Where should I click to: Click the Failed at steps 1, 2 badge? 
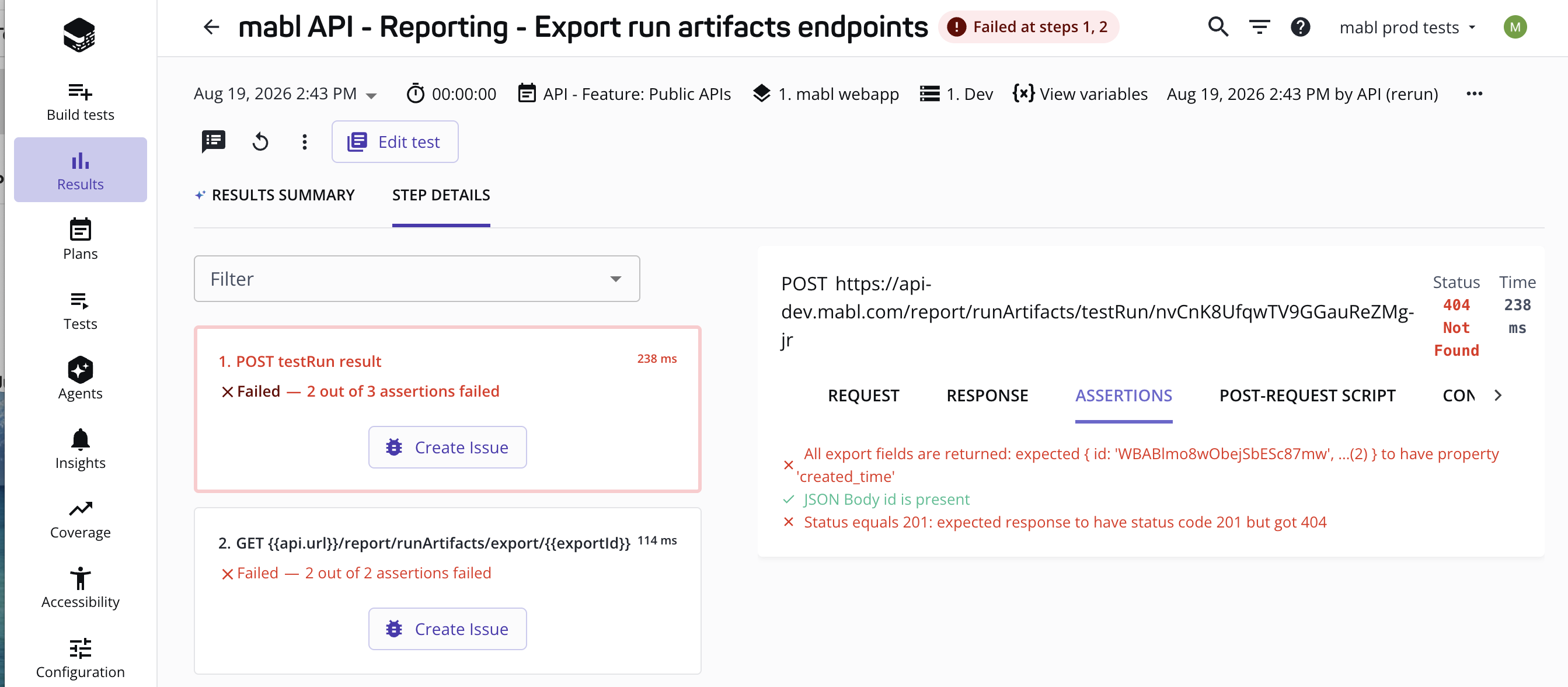(1028, 27)
